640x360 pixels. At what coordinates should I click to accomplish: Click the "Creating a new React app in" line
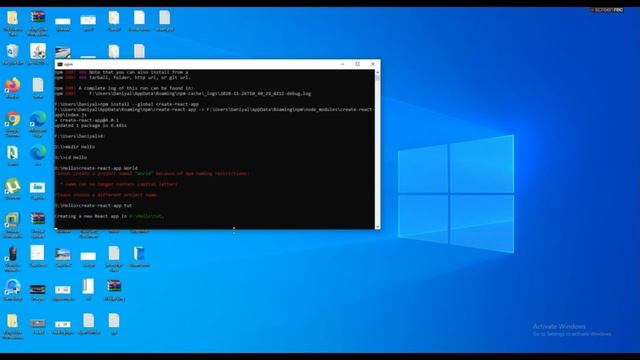[x=109, y=216]
